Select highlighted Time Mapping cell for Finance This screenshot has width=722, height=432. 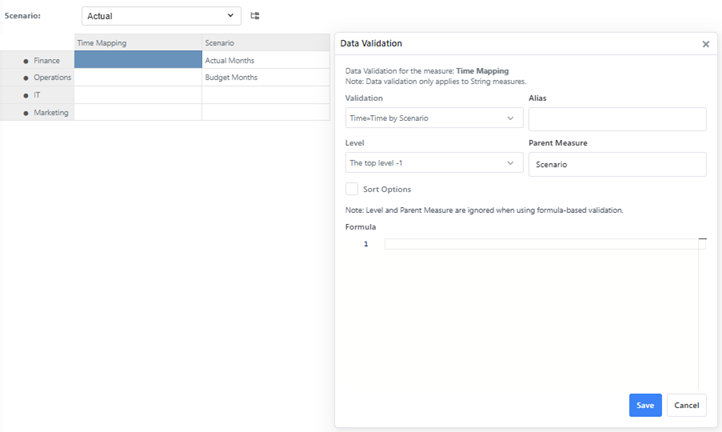pos(138,59)
